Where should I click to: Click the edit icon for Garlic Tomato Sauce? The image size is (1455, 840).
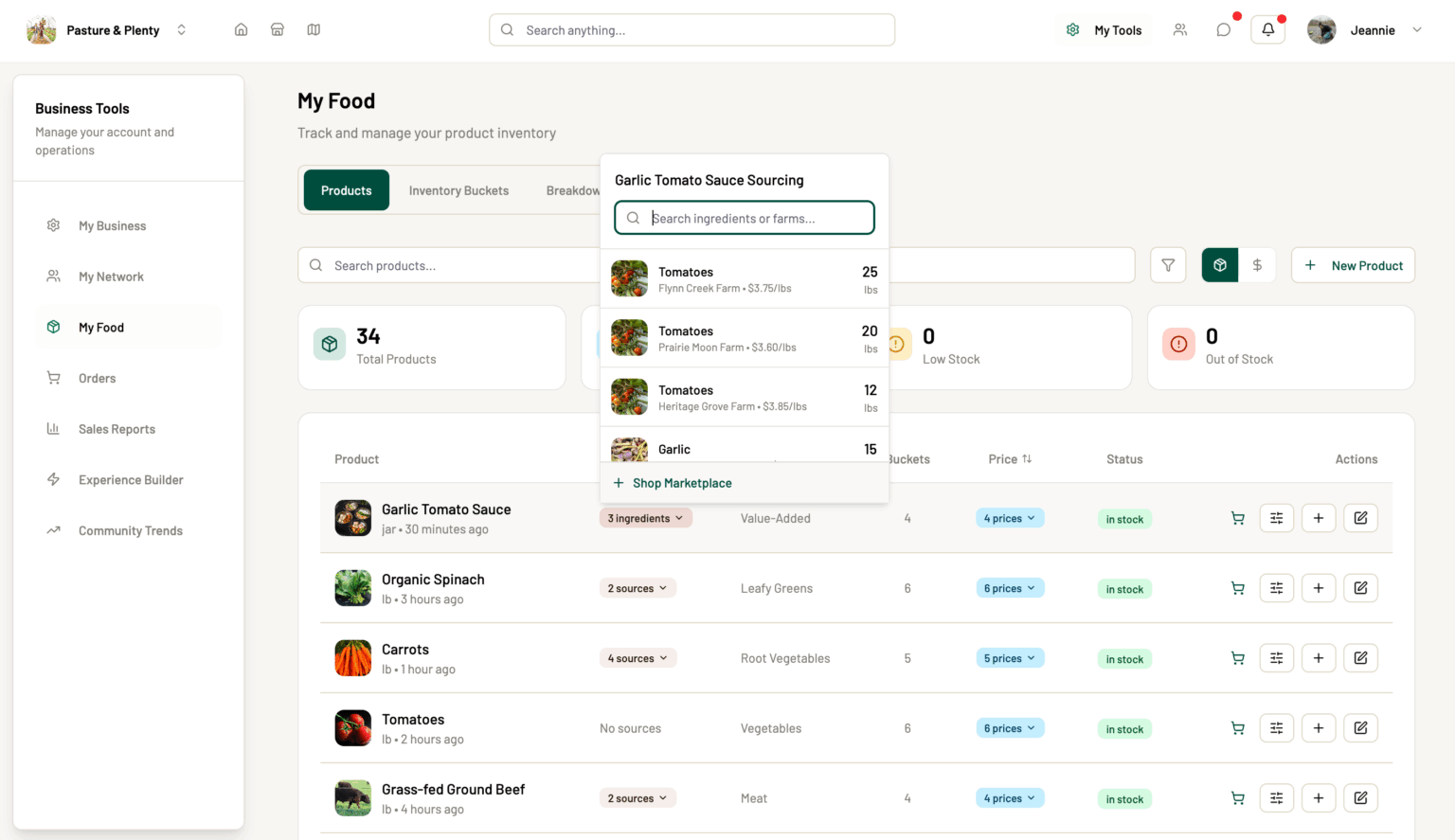(x=1360, y=518)
